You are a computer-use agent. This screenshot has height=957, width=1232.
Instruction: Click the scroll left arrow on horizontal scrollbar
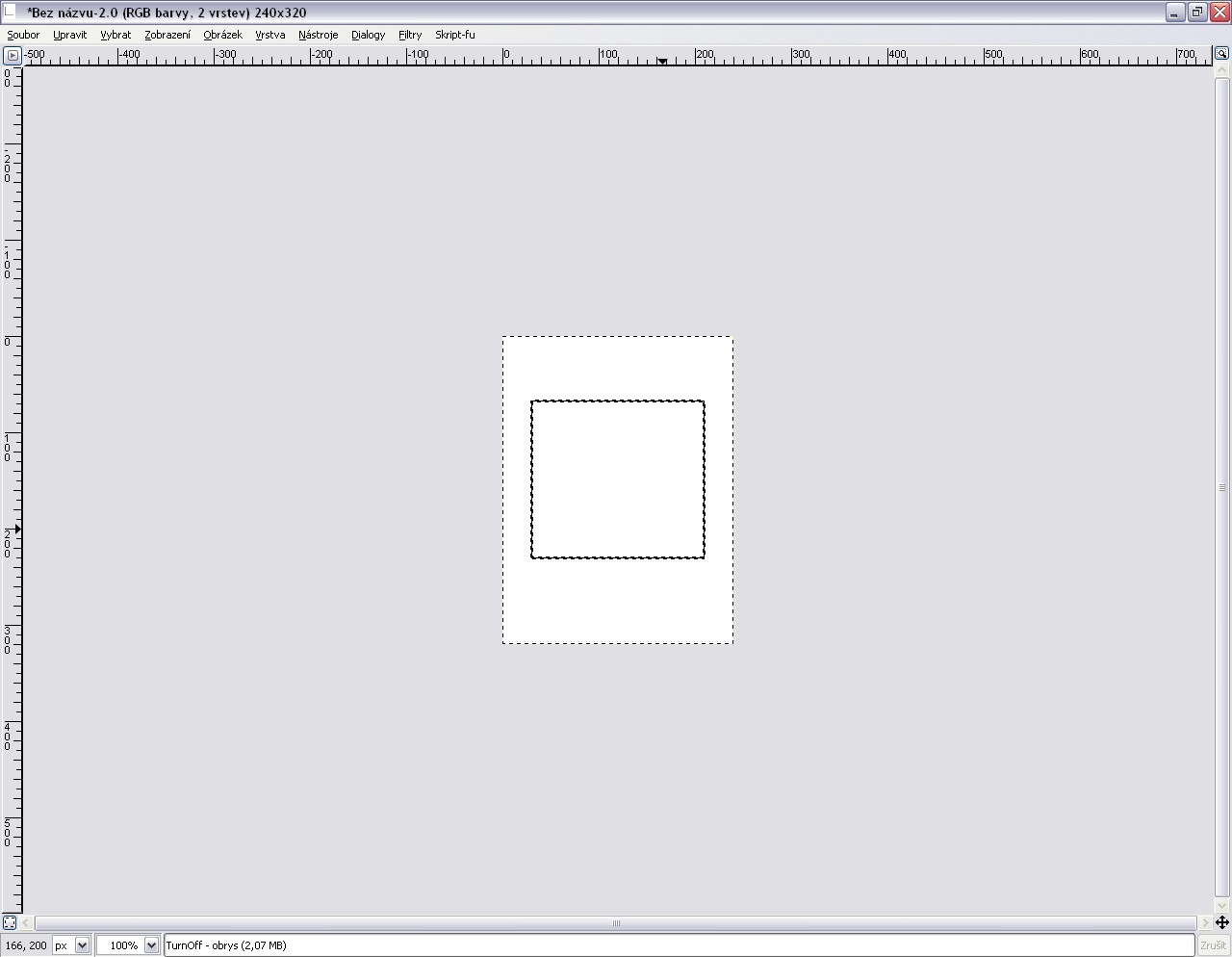(x=28, y=922)
